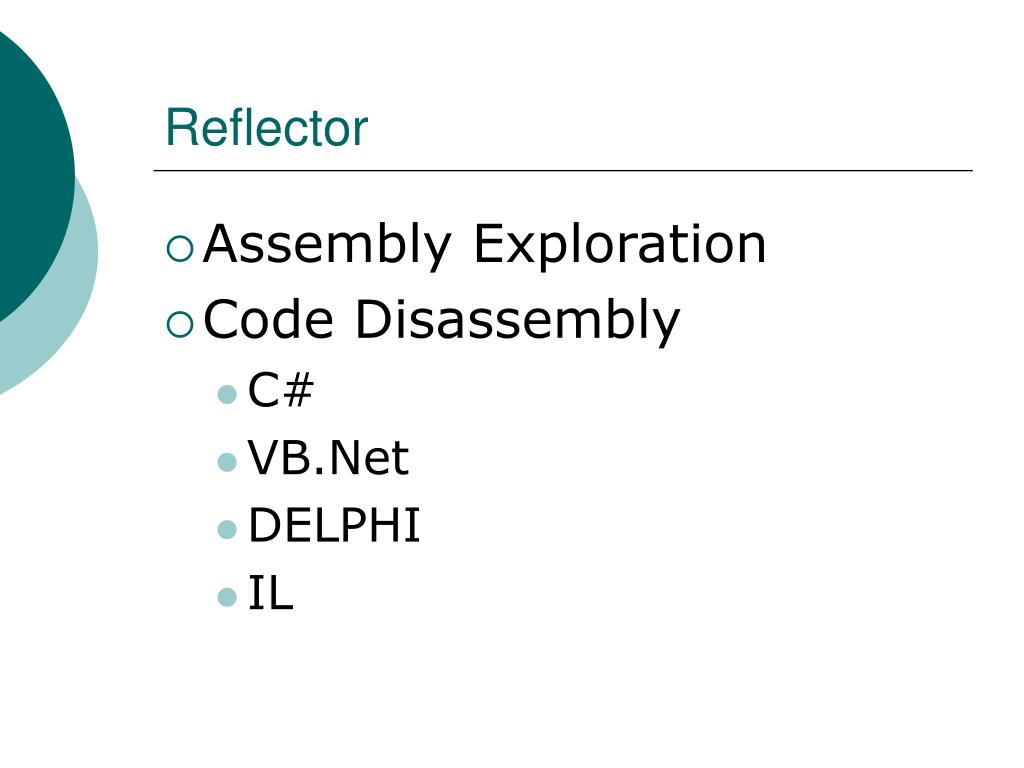Select the VB.Net list entry

point(328,457)
